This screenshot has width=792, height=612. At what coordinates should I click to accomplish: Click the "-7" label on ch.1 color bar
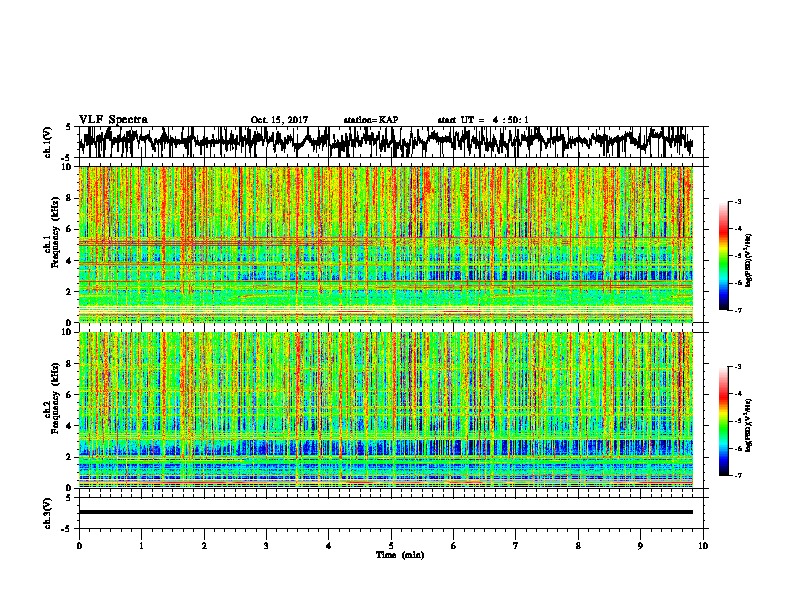pyautogui.click(x=737, y=310)
